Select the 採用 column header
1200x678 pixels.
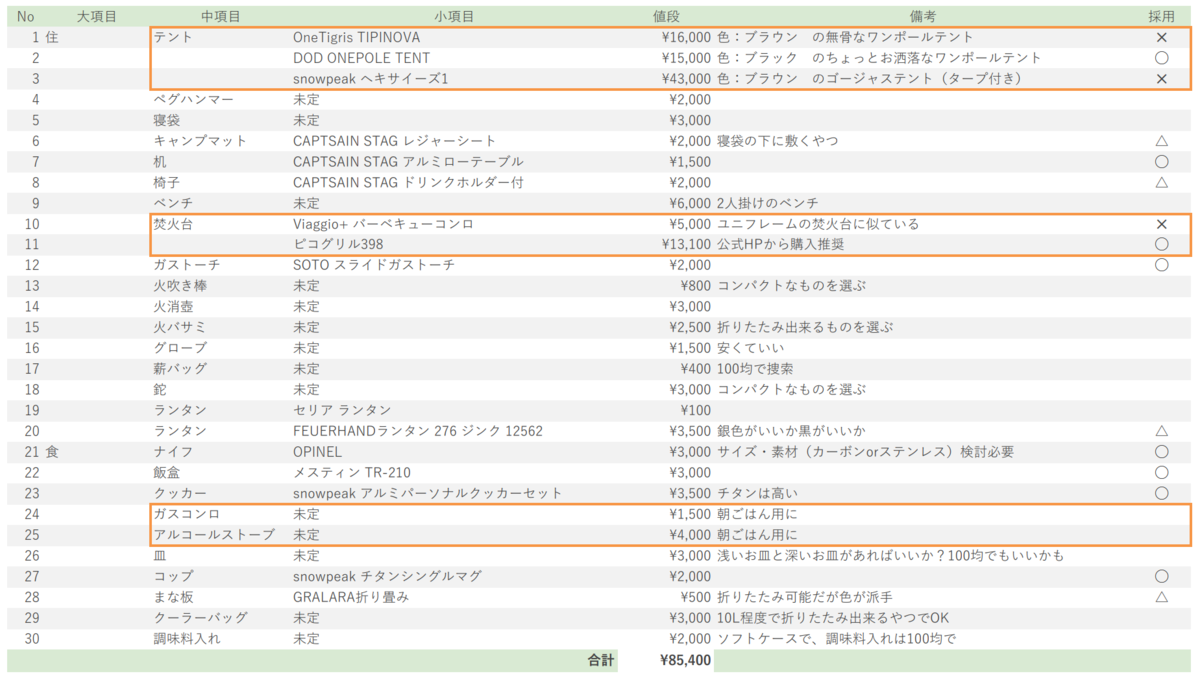pos(1161,17)
